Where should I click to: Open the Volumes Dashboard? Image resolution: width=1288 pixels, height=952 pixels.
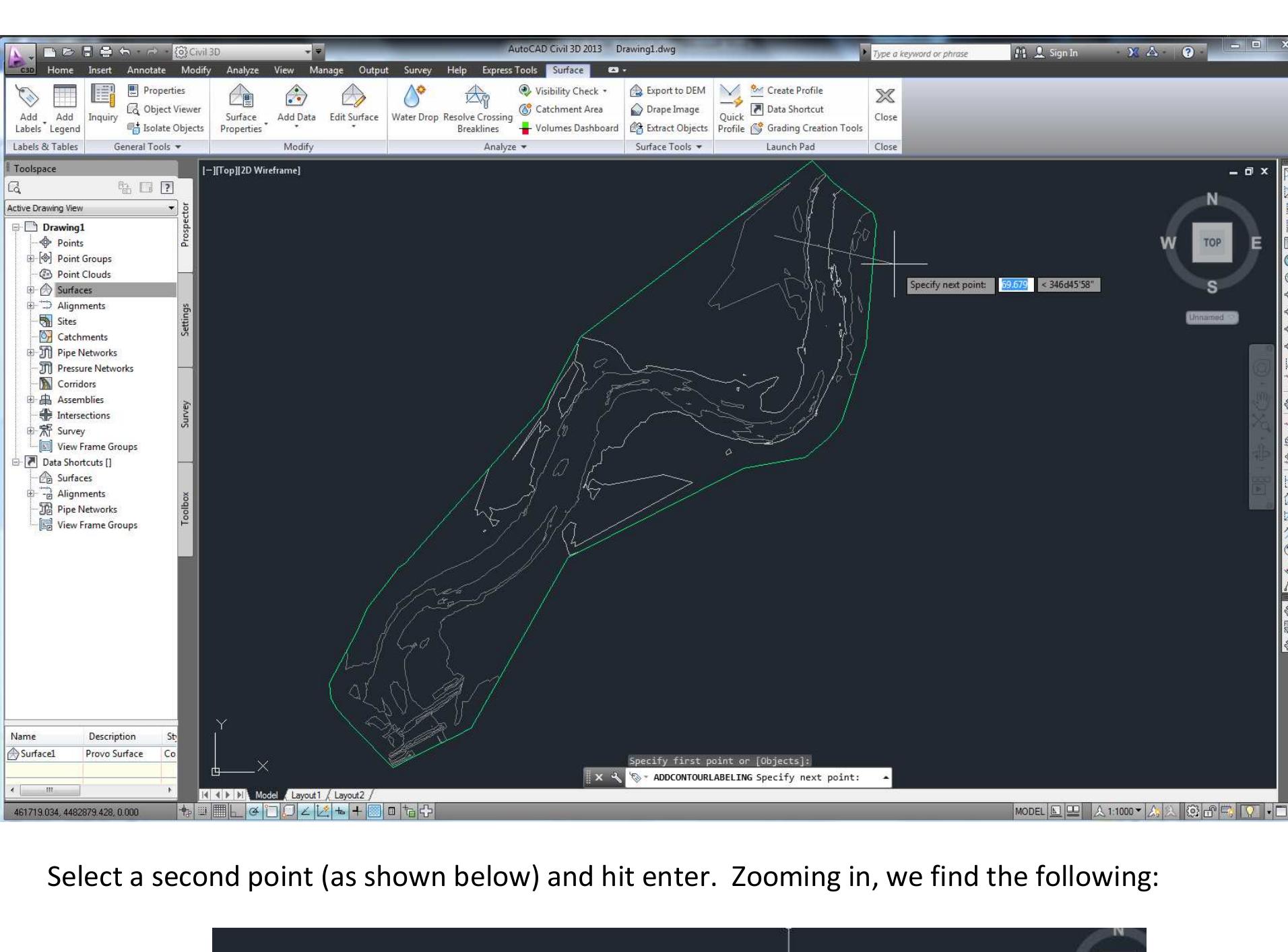(x=569, y=128)
